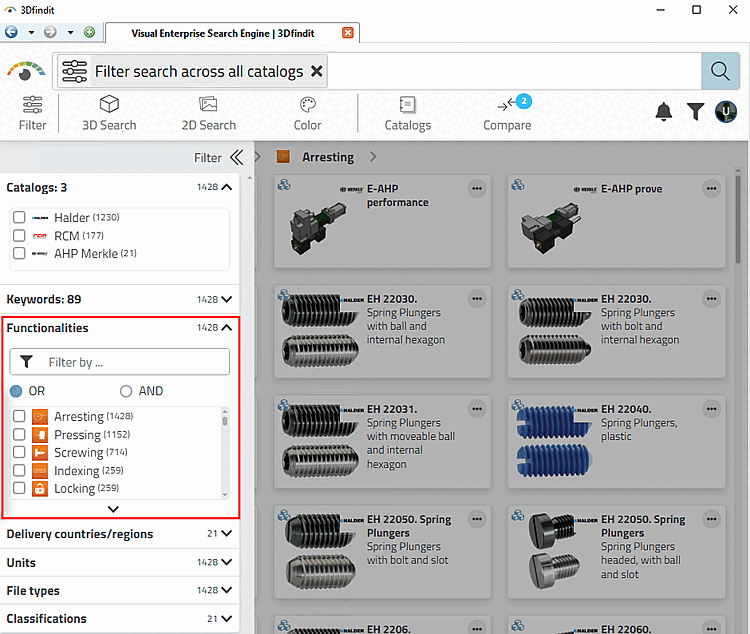Open the 2D Search tool
The image size is (750, 634).
tap(208, 113)
